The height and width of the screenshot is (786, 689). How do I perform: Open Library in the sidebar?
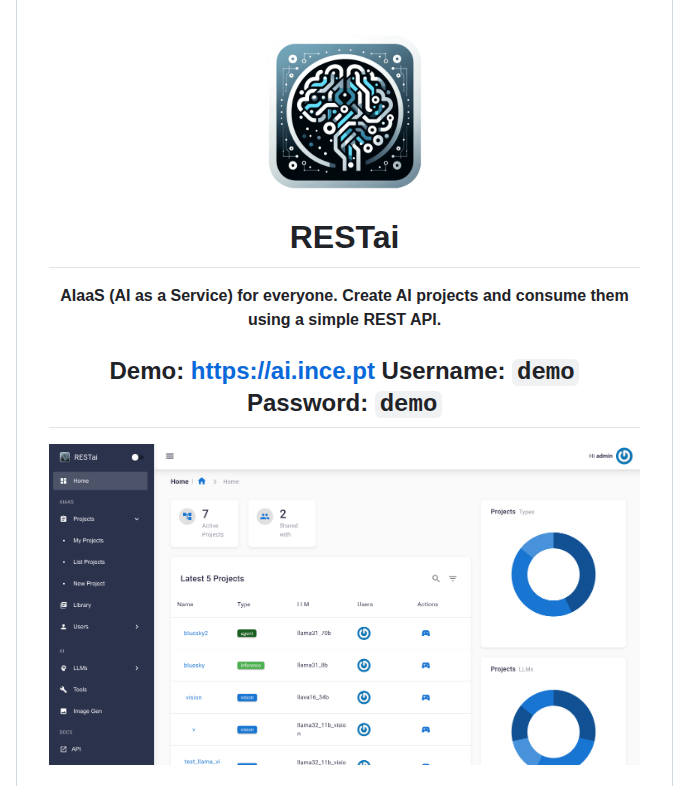pyautogui.click(x=82, y=605)
